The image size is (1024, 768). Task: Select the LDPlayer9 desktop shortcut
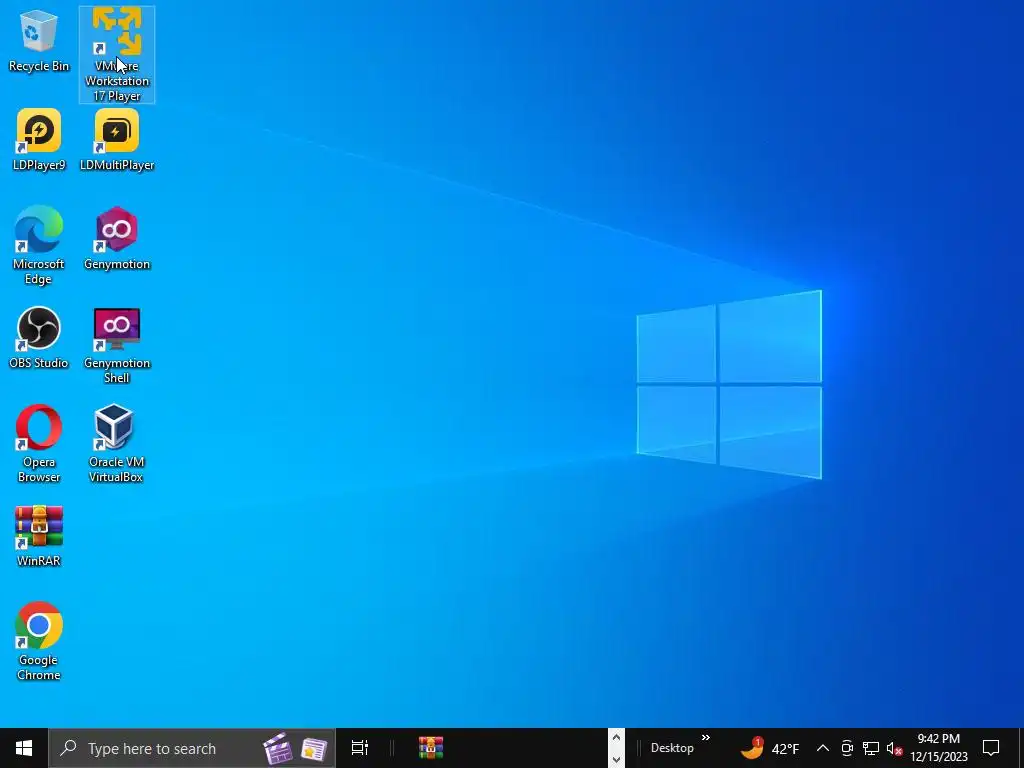point(39,140)
